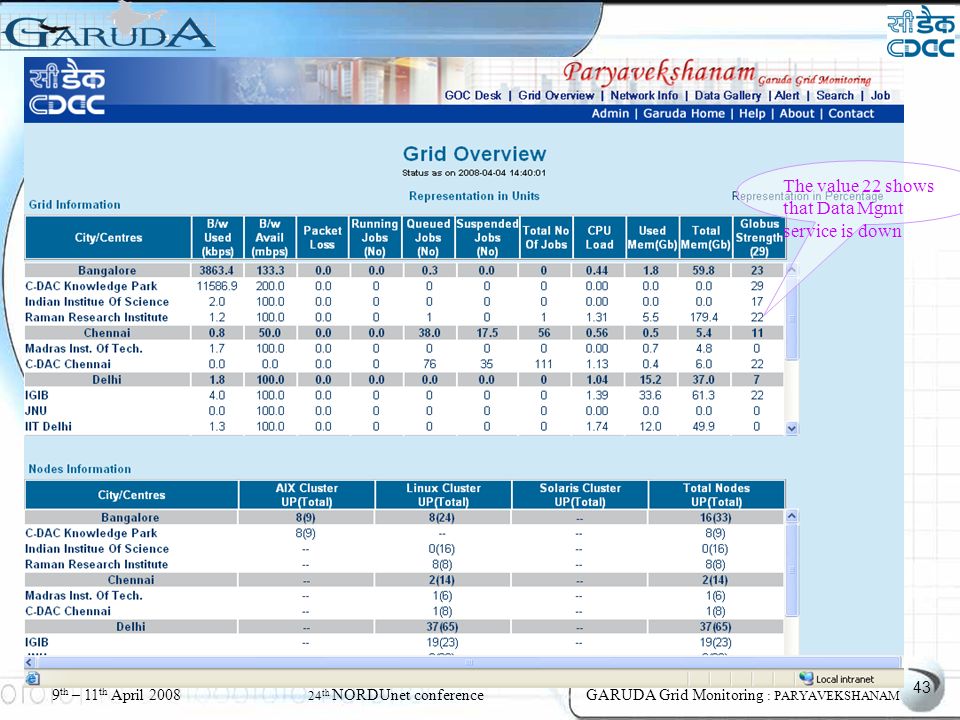960x720 pixels.
Task: Click the B/w Avail (mbps) column header
Action: point(269,238)
